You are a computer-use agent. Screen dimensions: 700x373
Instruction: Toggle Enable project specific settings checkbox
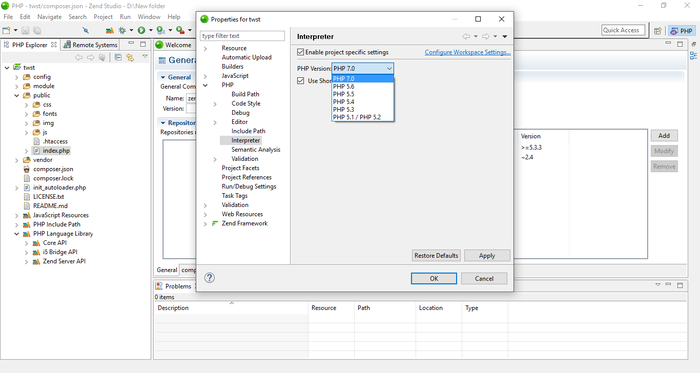pos(300,52)
